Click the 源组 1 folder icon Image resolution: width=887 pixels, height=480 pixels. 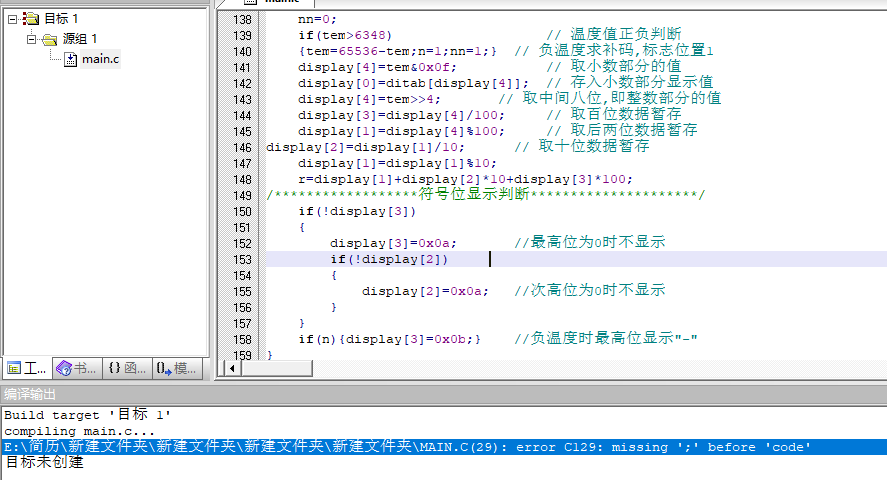[50, 39]
